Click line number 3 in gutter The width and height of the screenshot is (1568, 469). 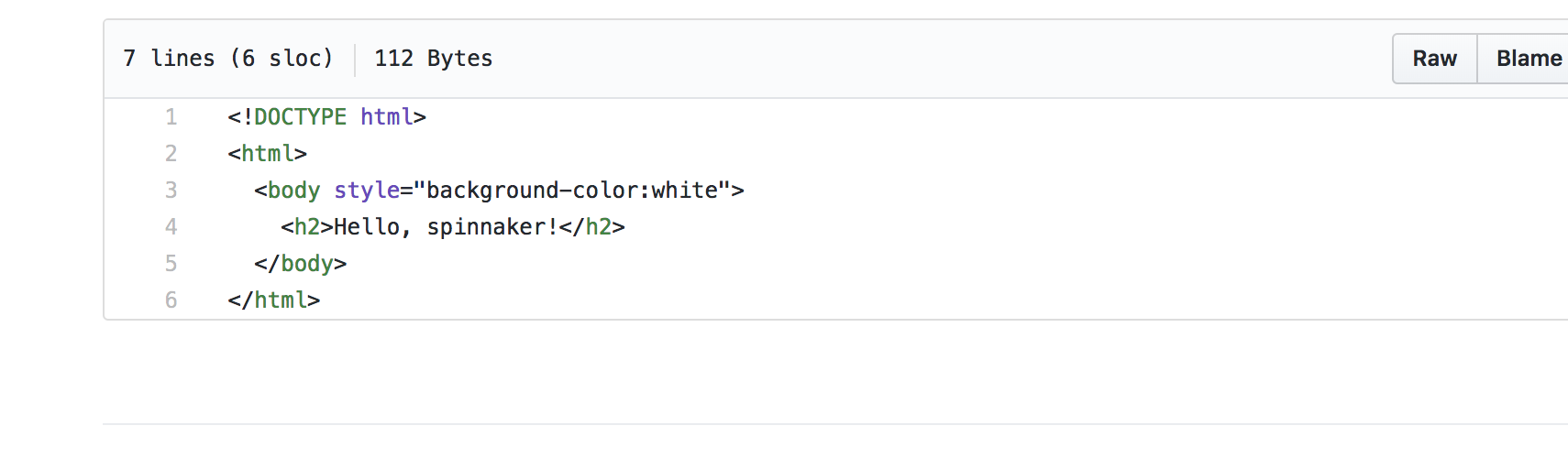[x=171, y=191]
